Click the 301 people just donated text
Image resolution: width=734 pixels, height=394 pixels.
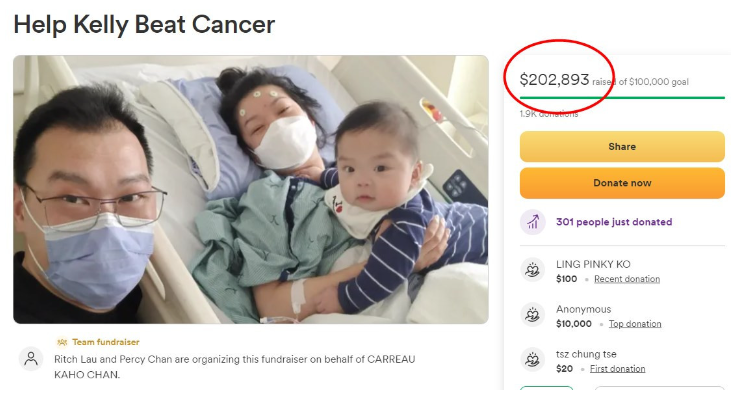pos(614,222)
